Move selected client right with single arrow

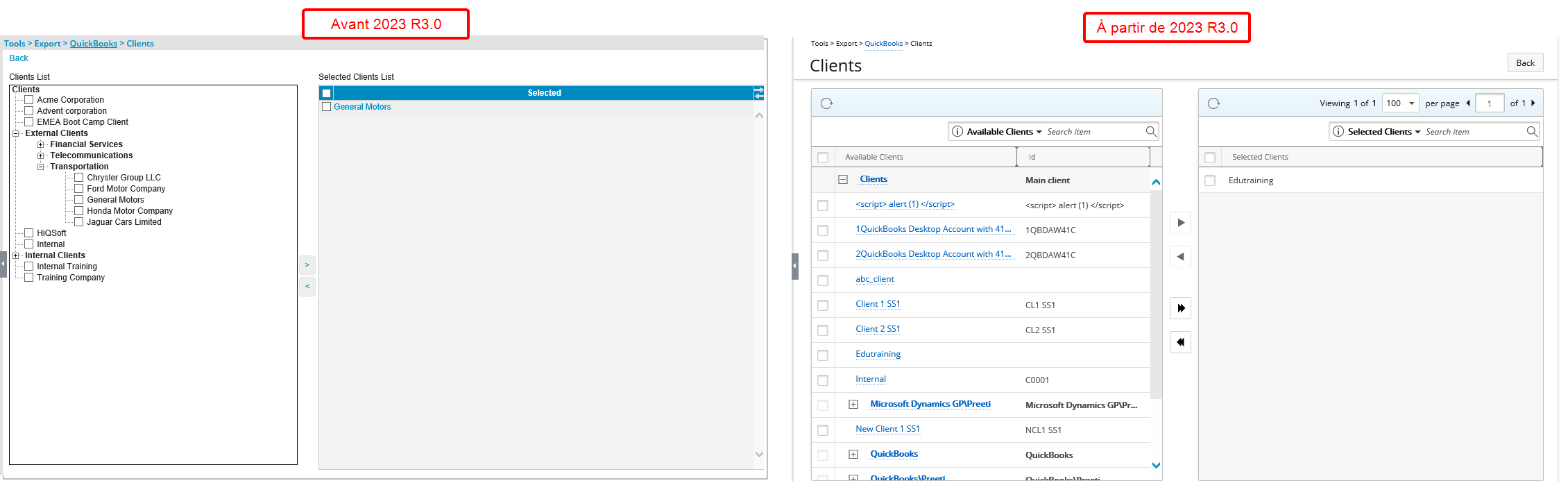1181,223
